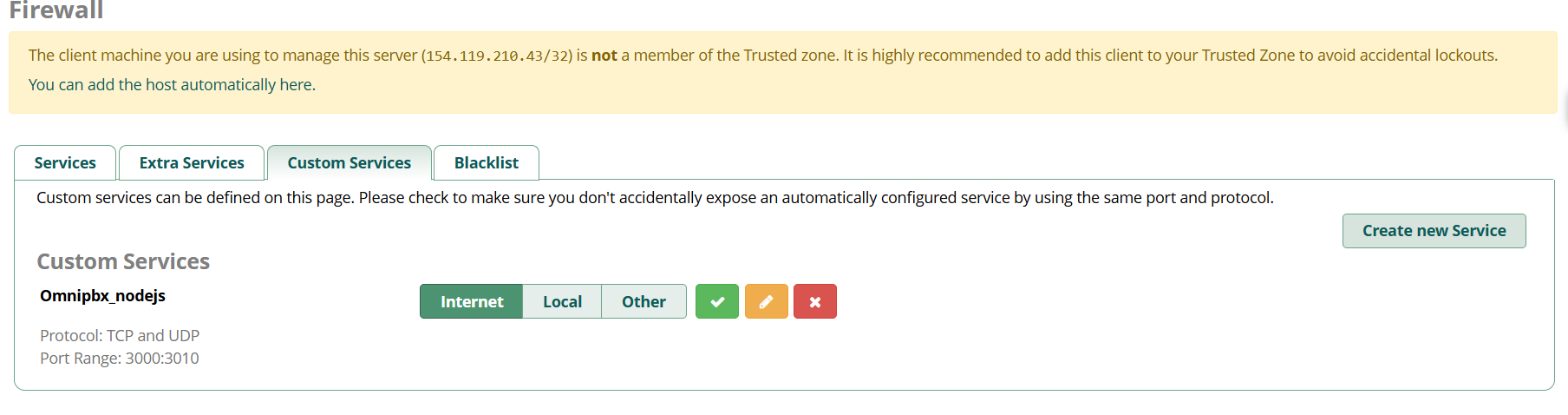Toggle the Local zone button
Screen dimensions: 1568x415
coord(562,301)
